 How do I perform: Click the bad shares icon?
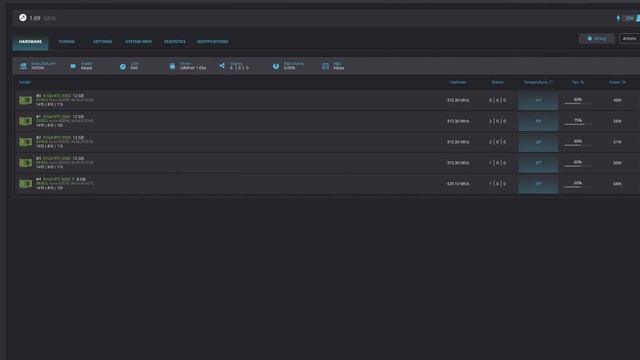point(276,66)
